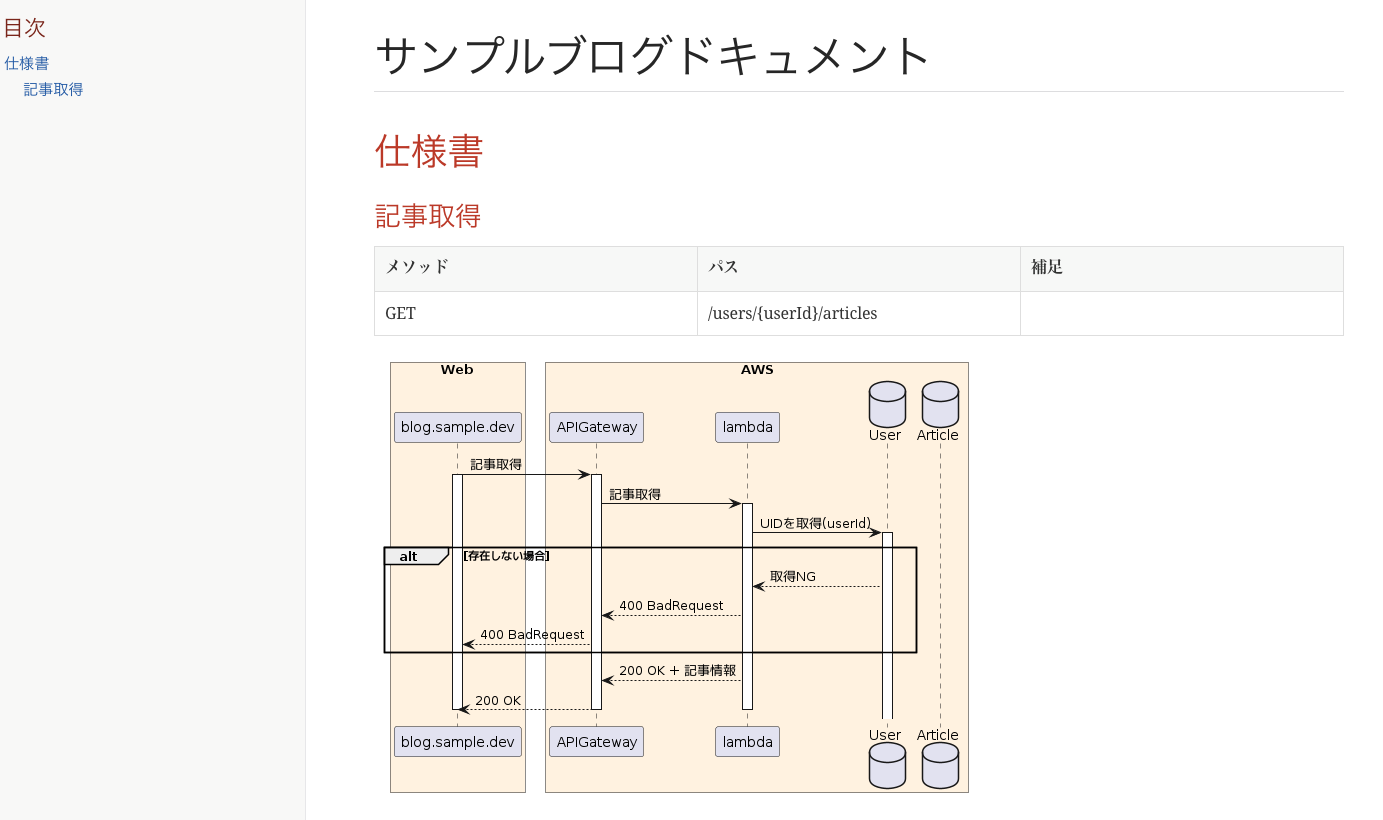The width and height of the screenshot is (1383, 820).
Task: Click the /users/{userId}/articles path cell
Action: point(792,313)
